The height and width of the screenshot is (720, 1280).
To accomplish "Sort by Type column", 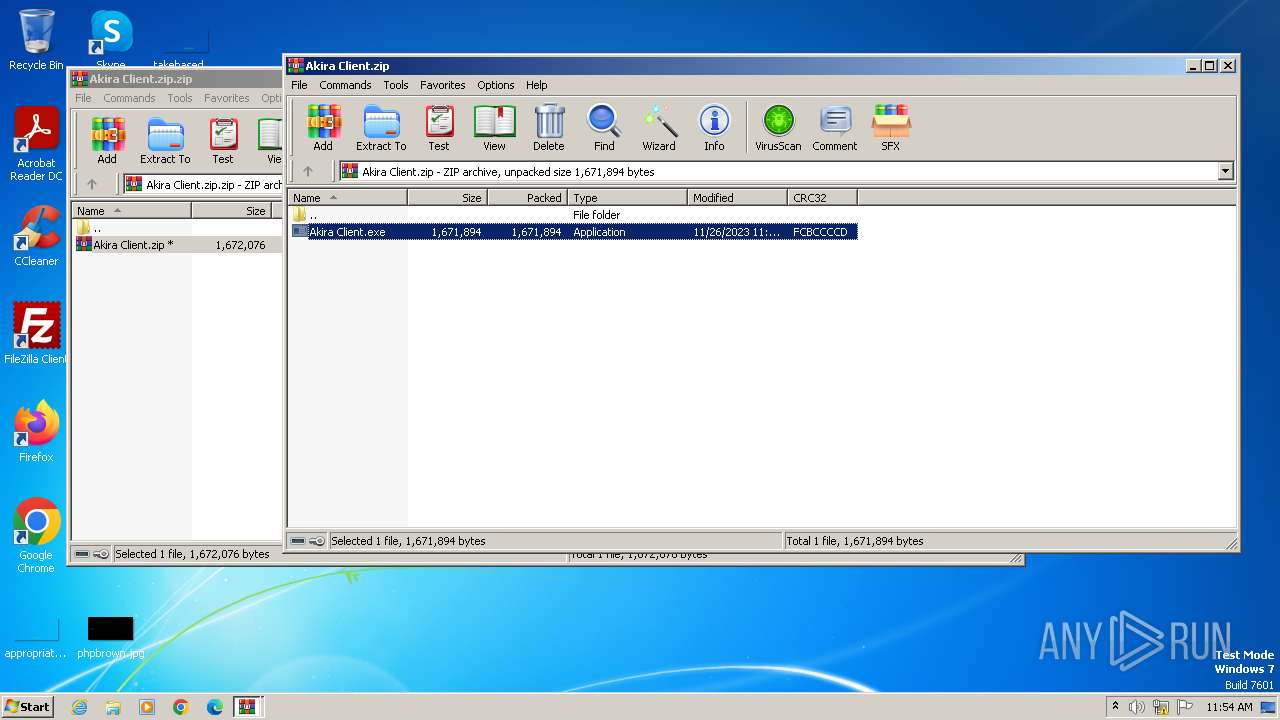I will 627,198.
